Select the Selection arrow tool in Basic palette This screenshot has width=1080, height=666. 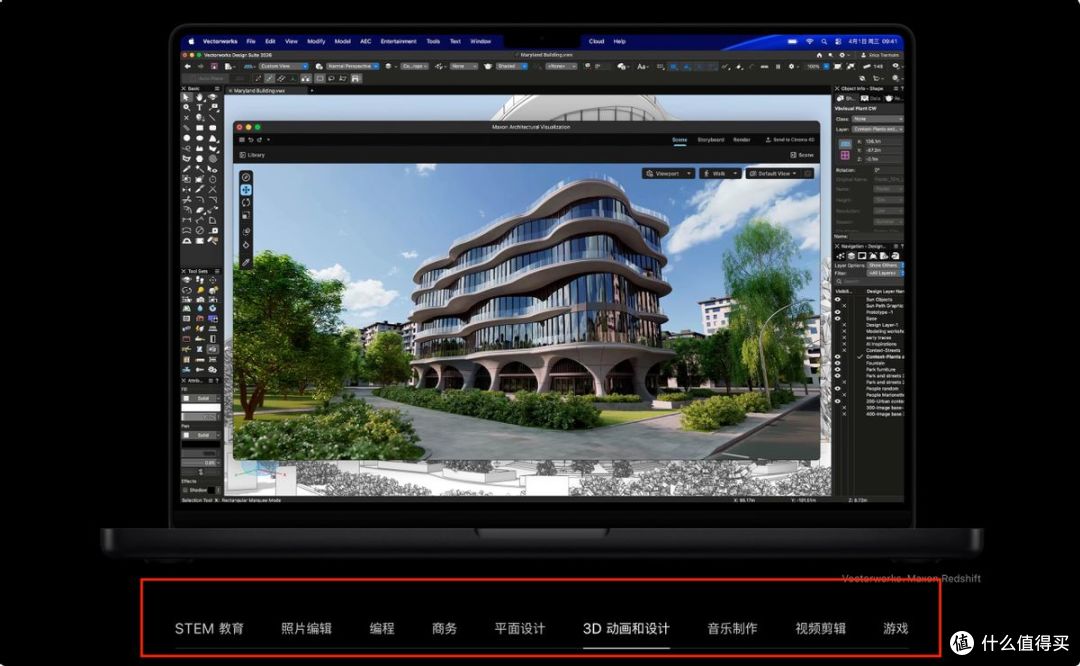pos(187,98)
